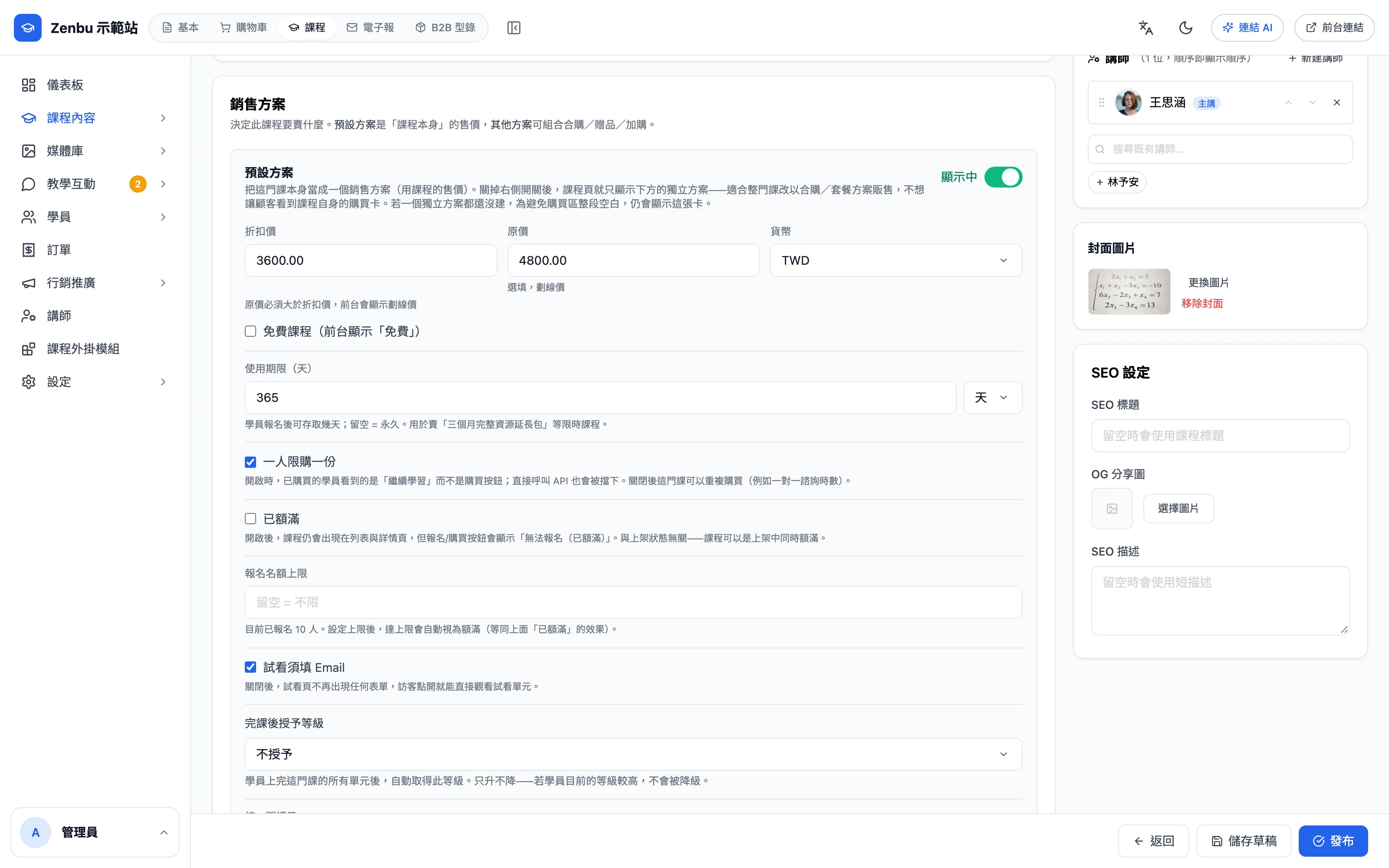Click 新建講師 link

1316,59
